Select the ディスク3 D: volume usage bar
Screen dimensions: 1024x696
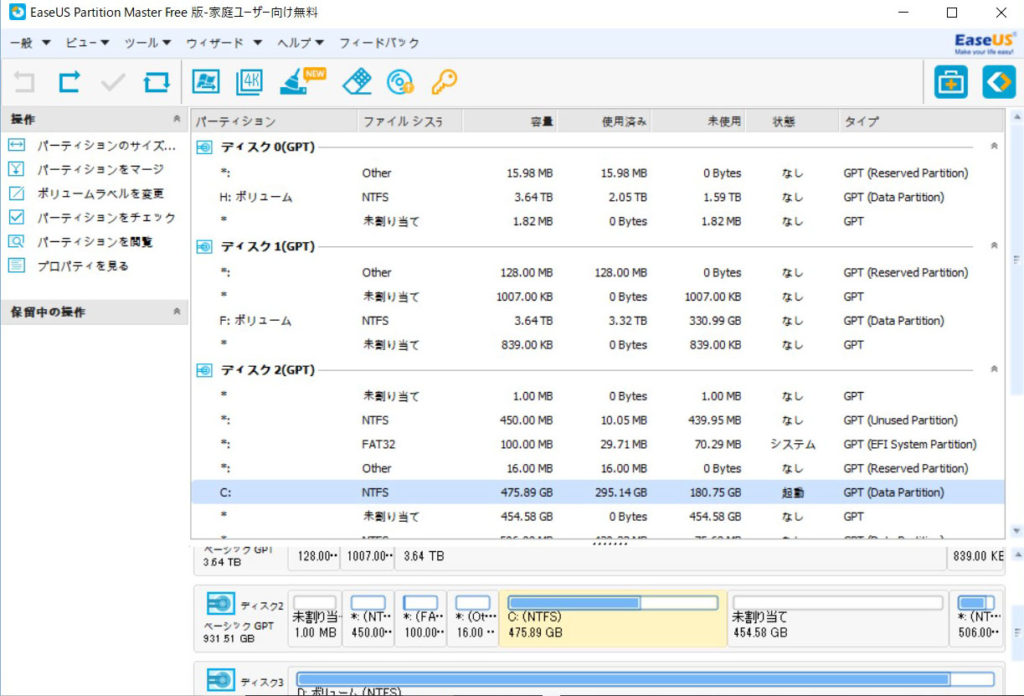point(645,680)
